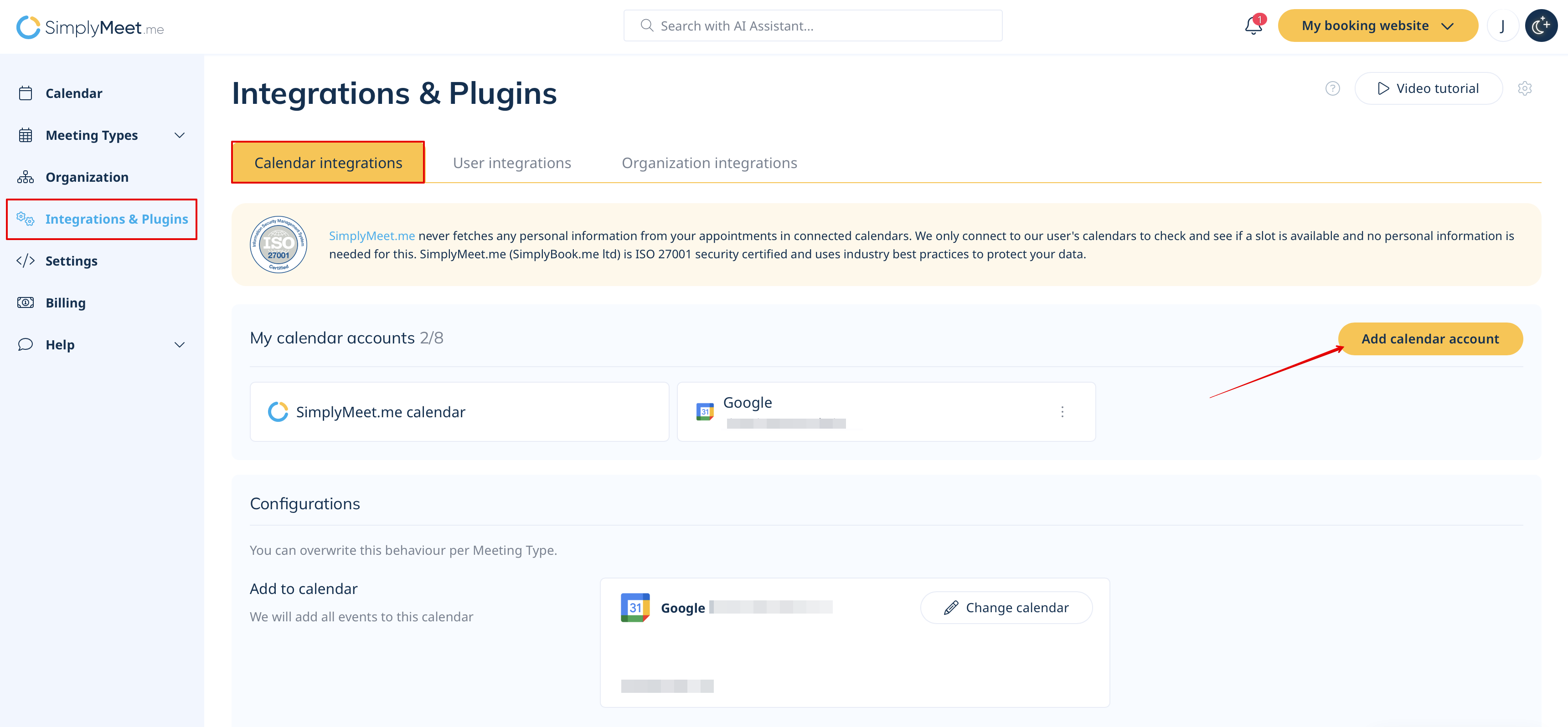Open Google account three-dot menu
The image size is (1568, 727).
[x=1062, y=412]
